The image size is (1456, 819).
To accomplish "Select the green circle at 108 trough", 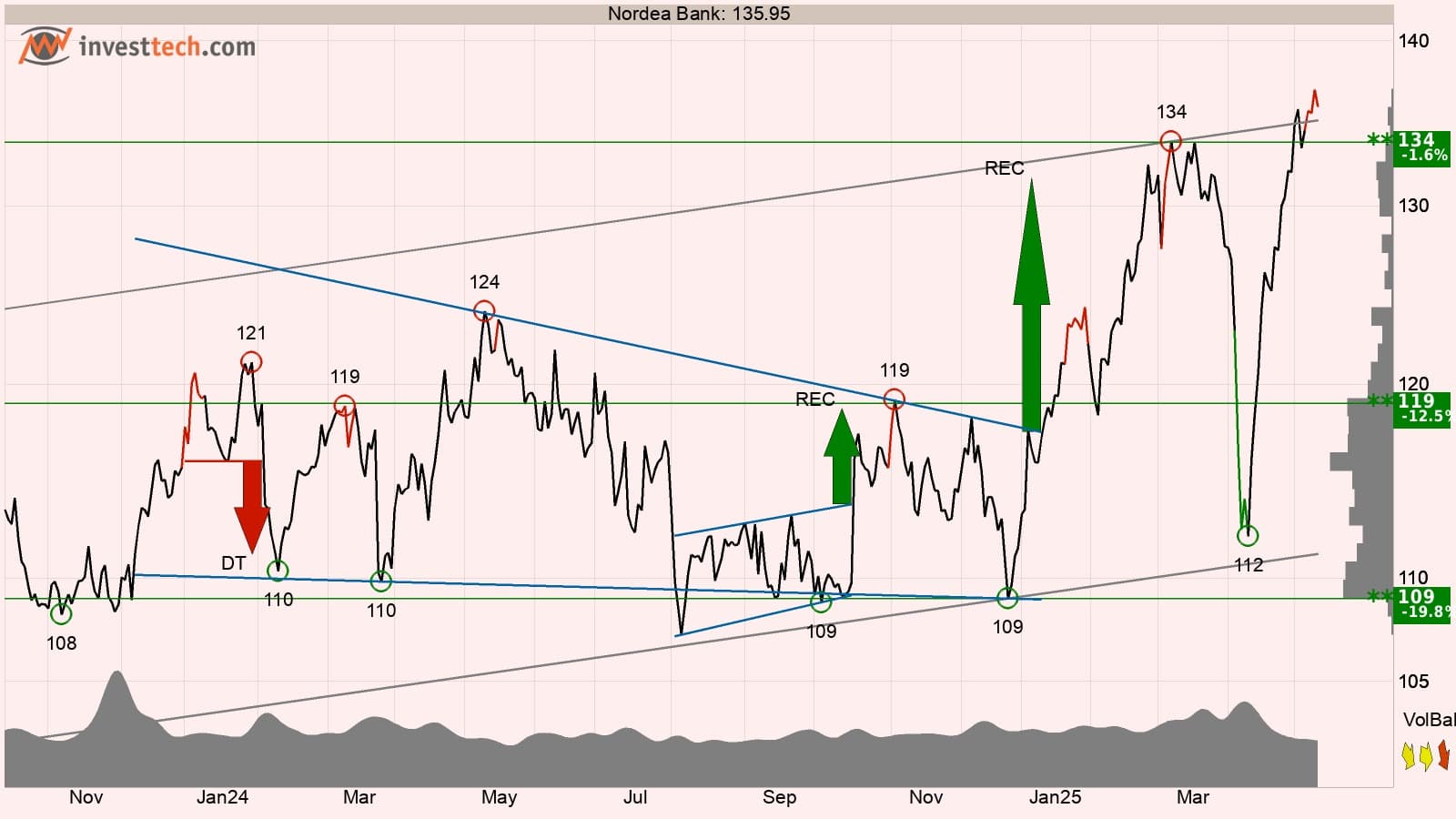I will tap(61, 614).
